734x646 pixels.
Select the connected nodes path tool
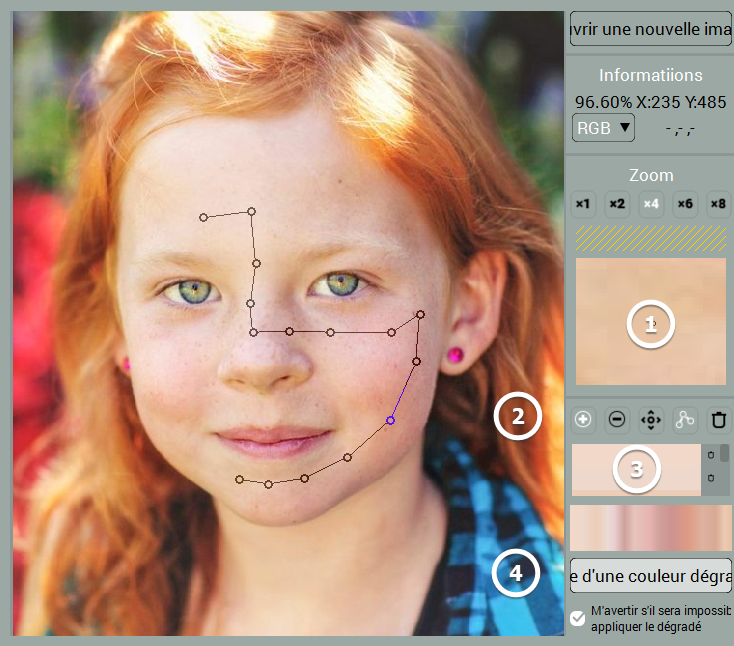[x=685, y=419]
